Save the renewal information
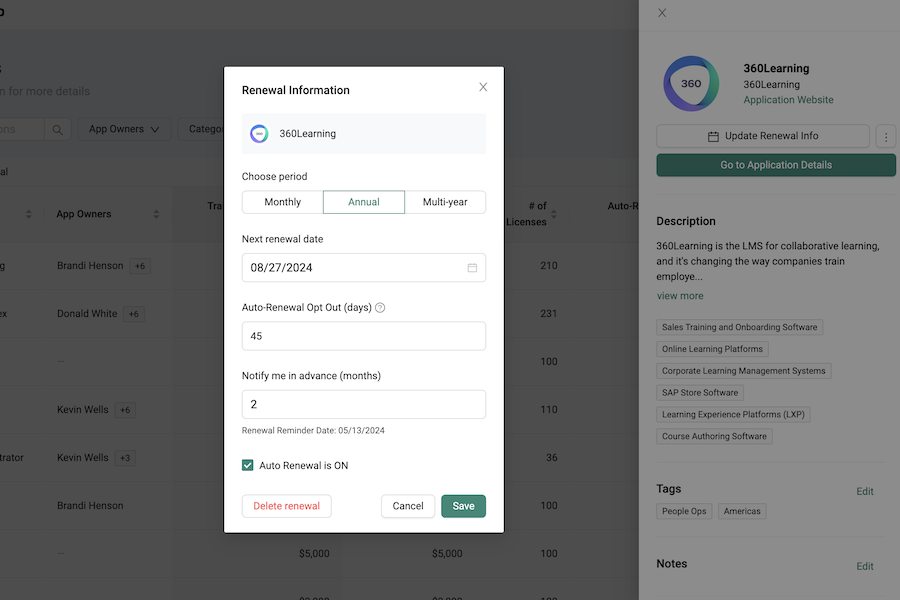Viewport: 900px width, 600px height. click(x=463, y=506)
